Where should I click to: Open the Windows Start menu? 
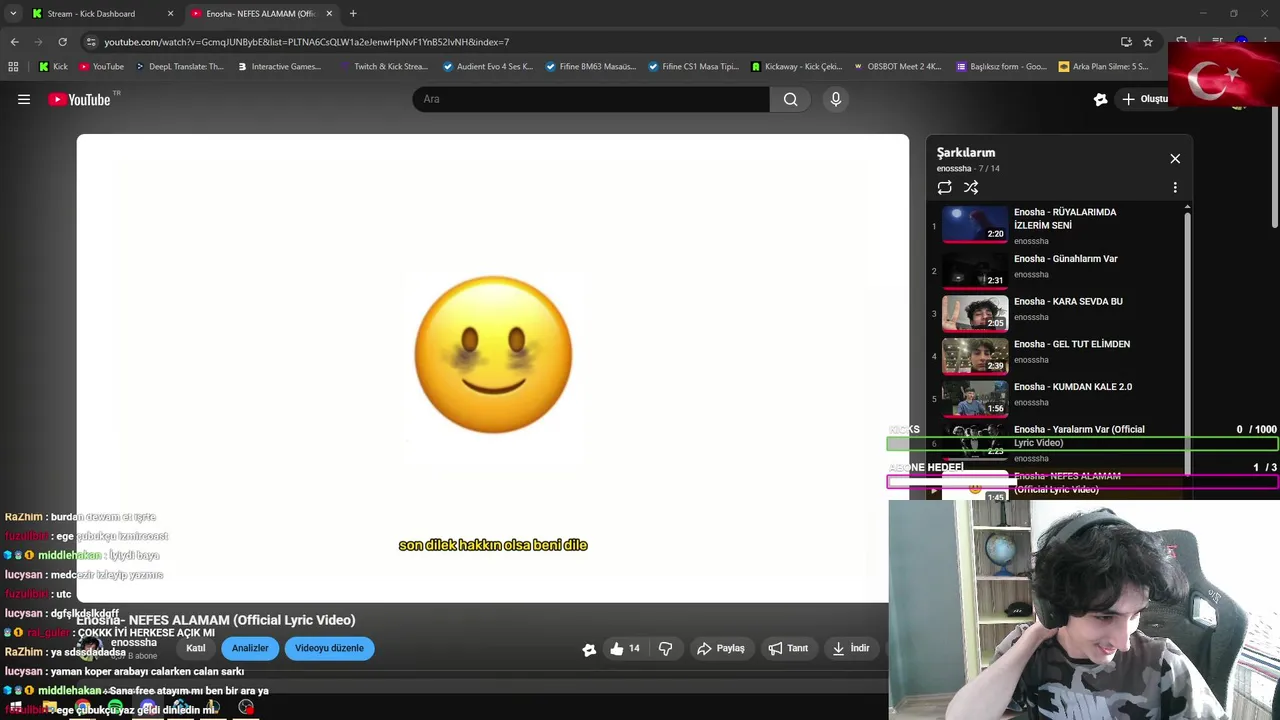[x=15, y=708]
